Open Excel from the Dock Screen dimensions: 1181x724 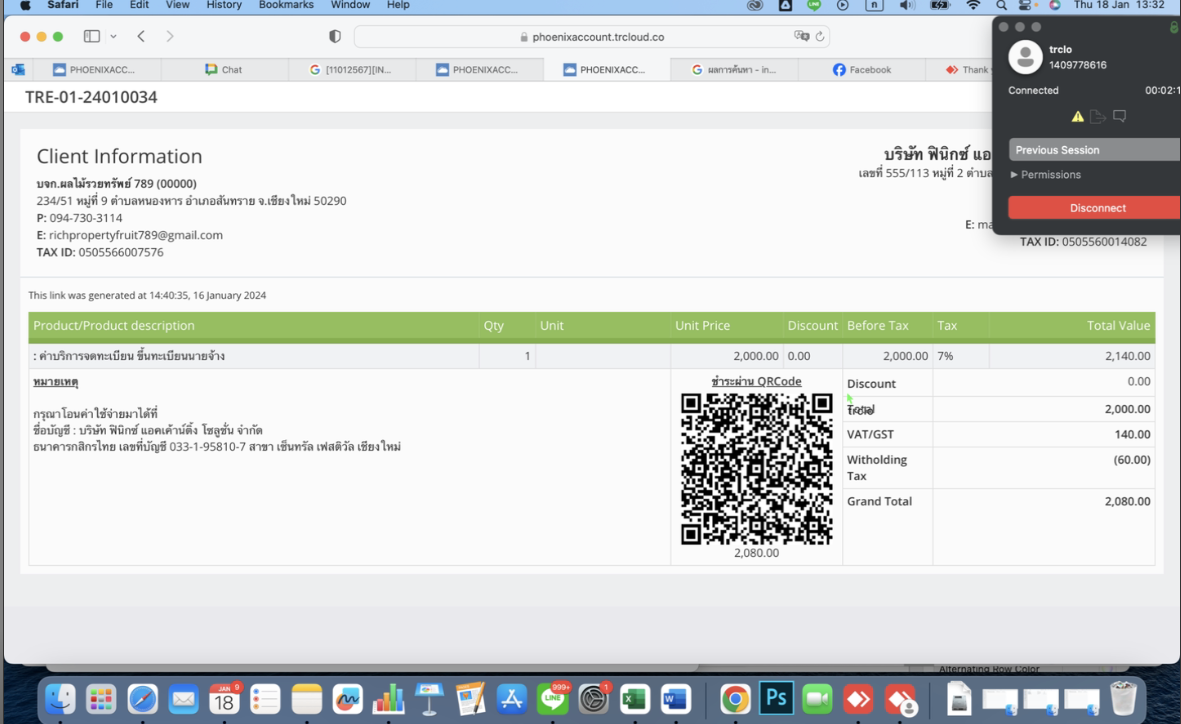click(635, 699)
